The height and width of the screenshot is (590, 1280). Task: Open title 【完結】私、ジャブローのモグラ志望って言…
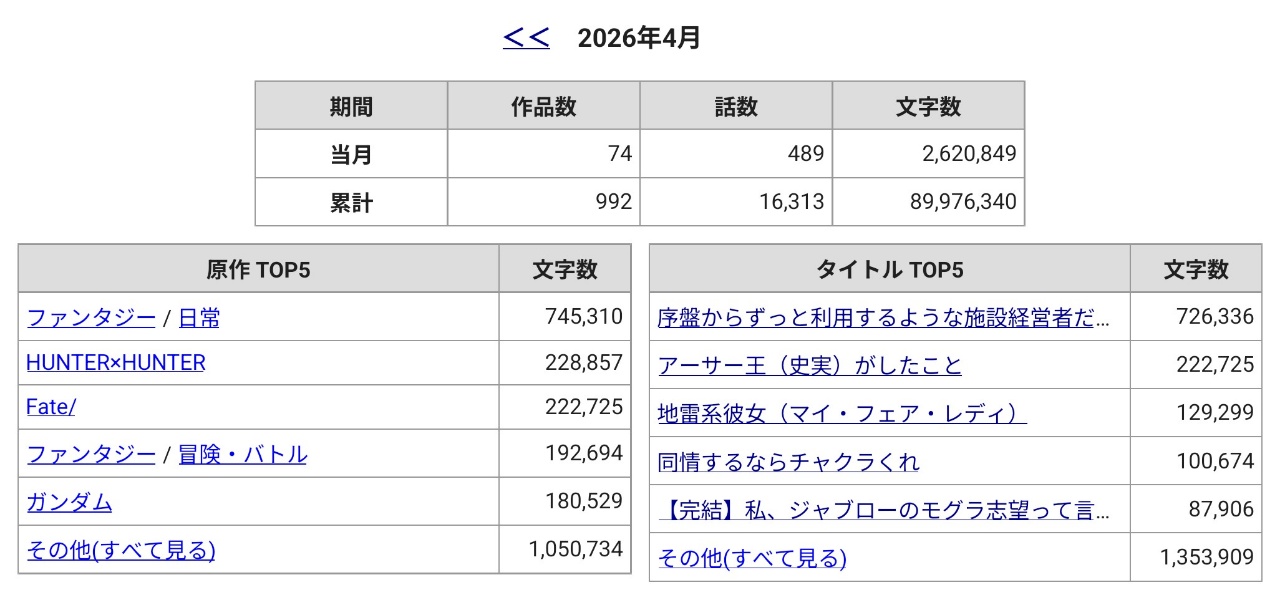pyautogui.click(x=884, y=510)
